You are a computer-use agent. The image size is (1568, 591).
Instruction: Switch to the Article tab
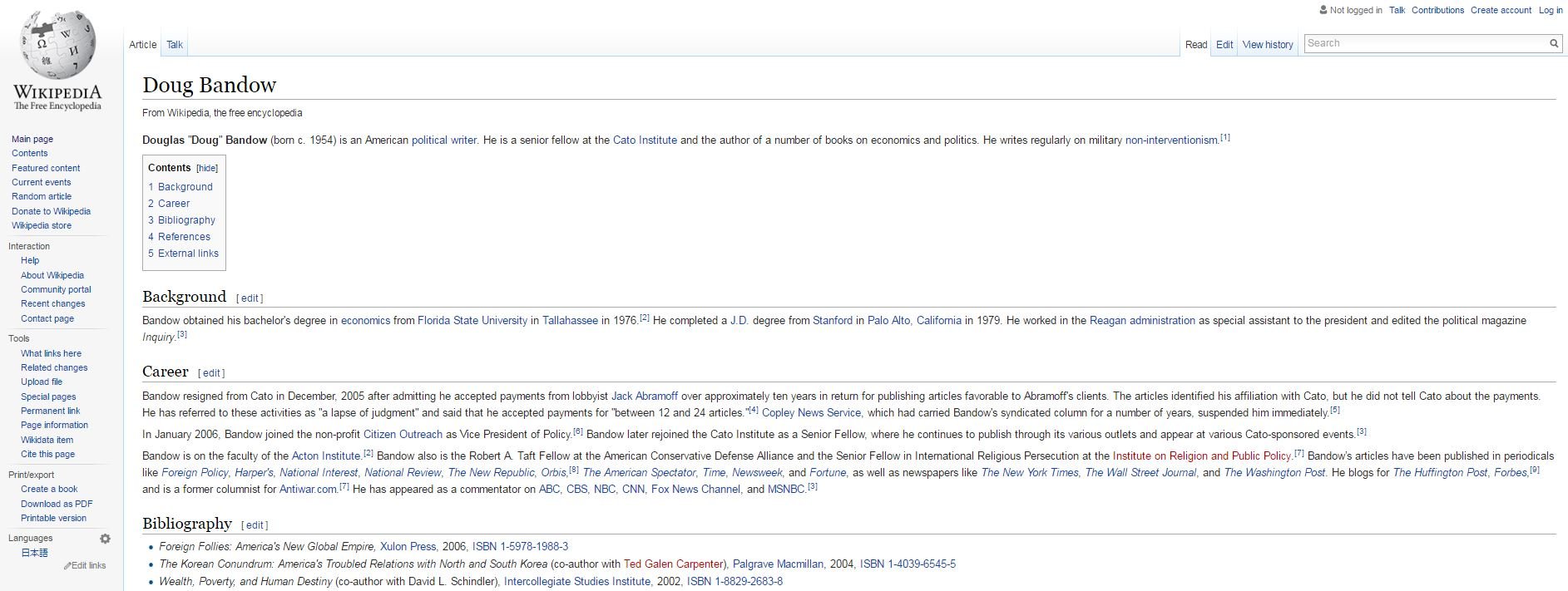click(143, 45)
